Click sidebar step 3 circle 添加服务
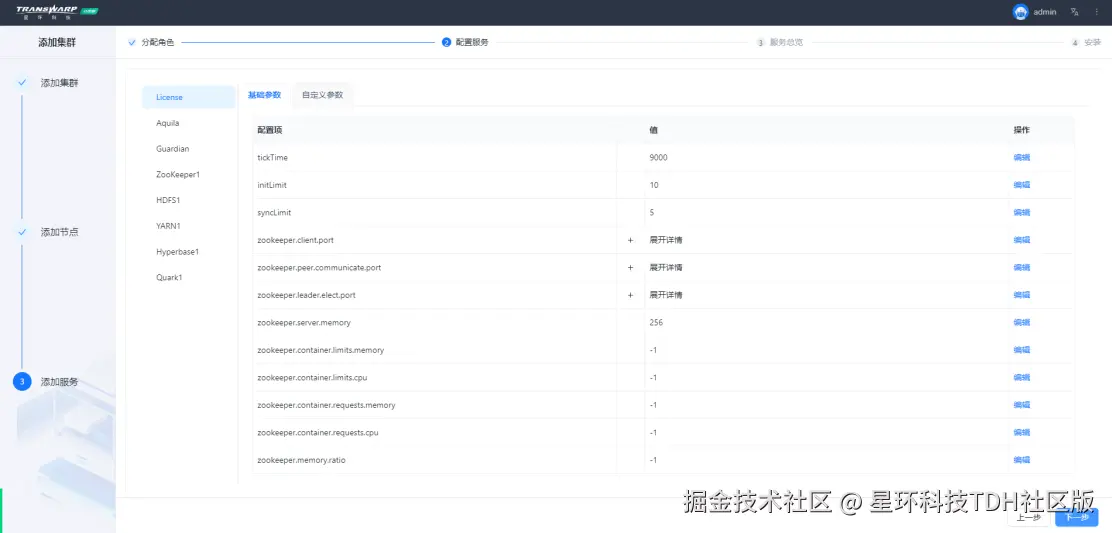 click(x=22, y=381)
